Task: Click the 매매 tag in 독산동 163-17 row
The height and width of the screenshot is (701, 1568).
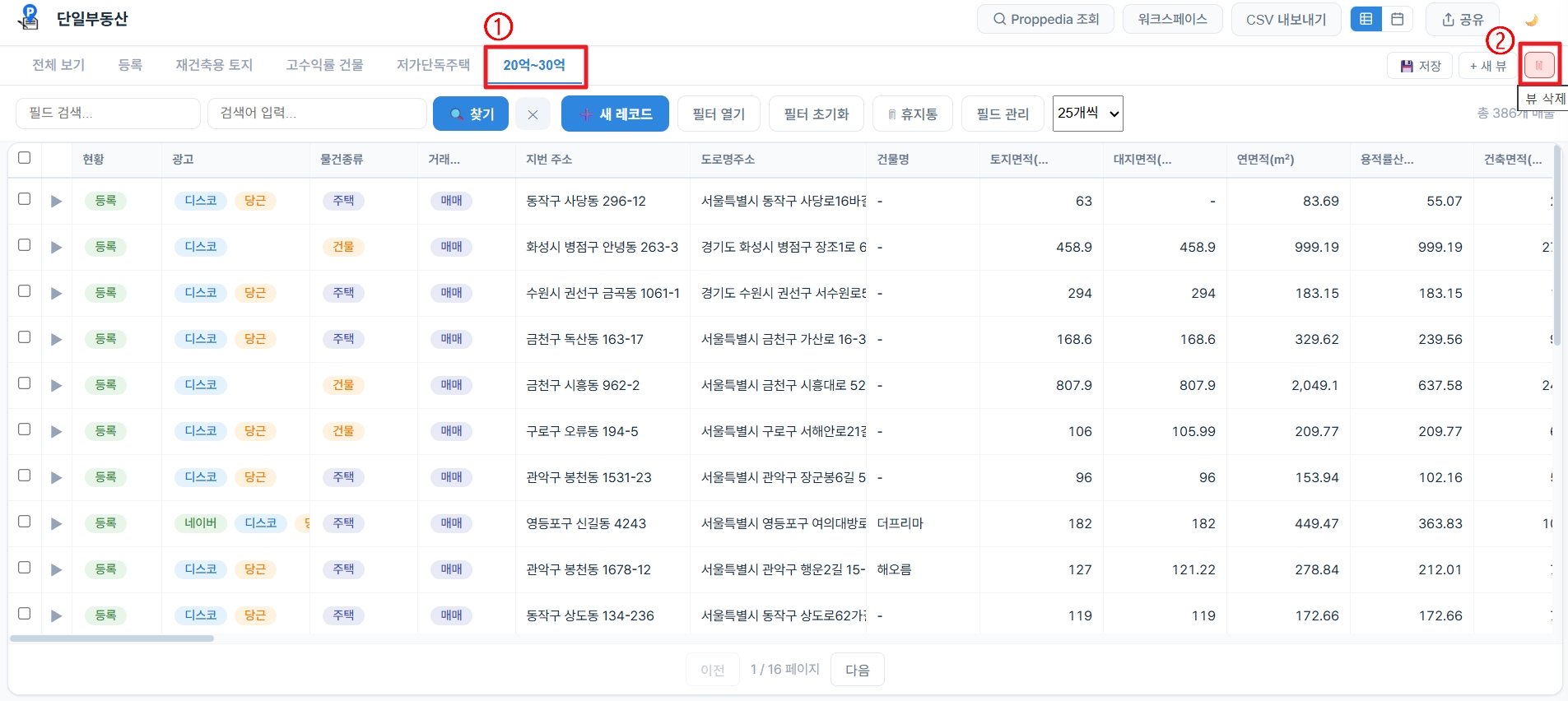Action: coord(452,339)
